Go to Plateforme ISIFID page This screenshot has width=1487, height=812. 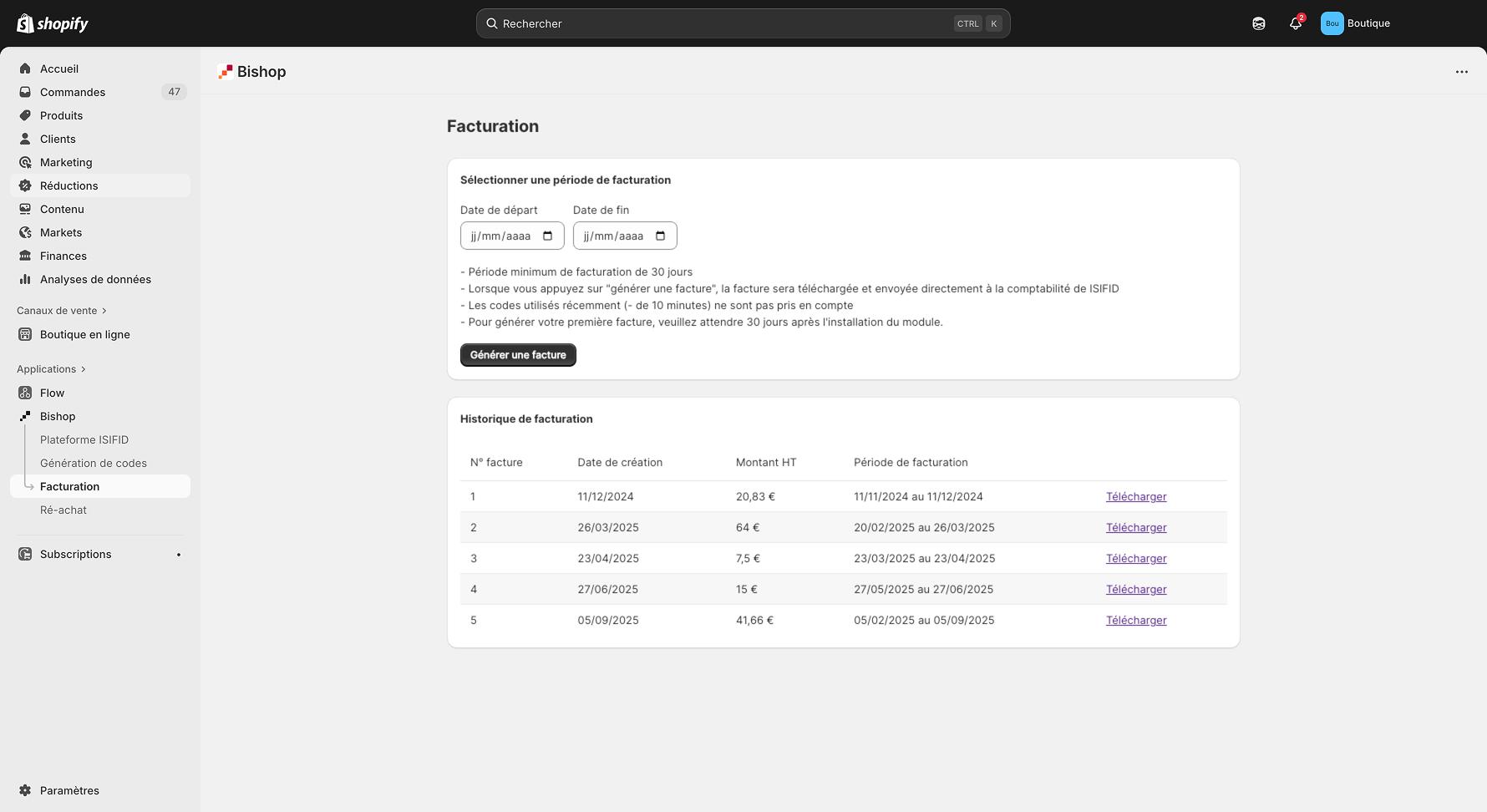tap(84, 439)
